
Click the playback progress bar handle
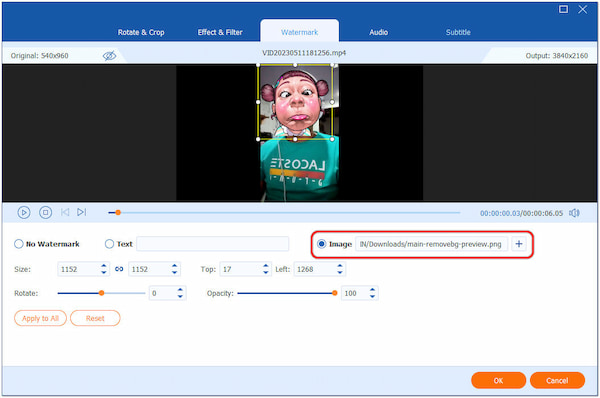coord(118,212)
